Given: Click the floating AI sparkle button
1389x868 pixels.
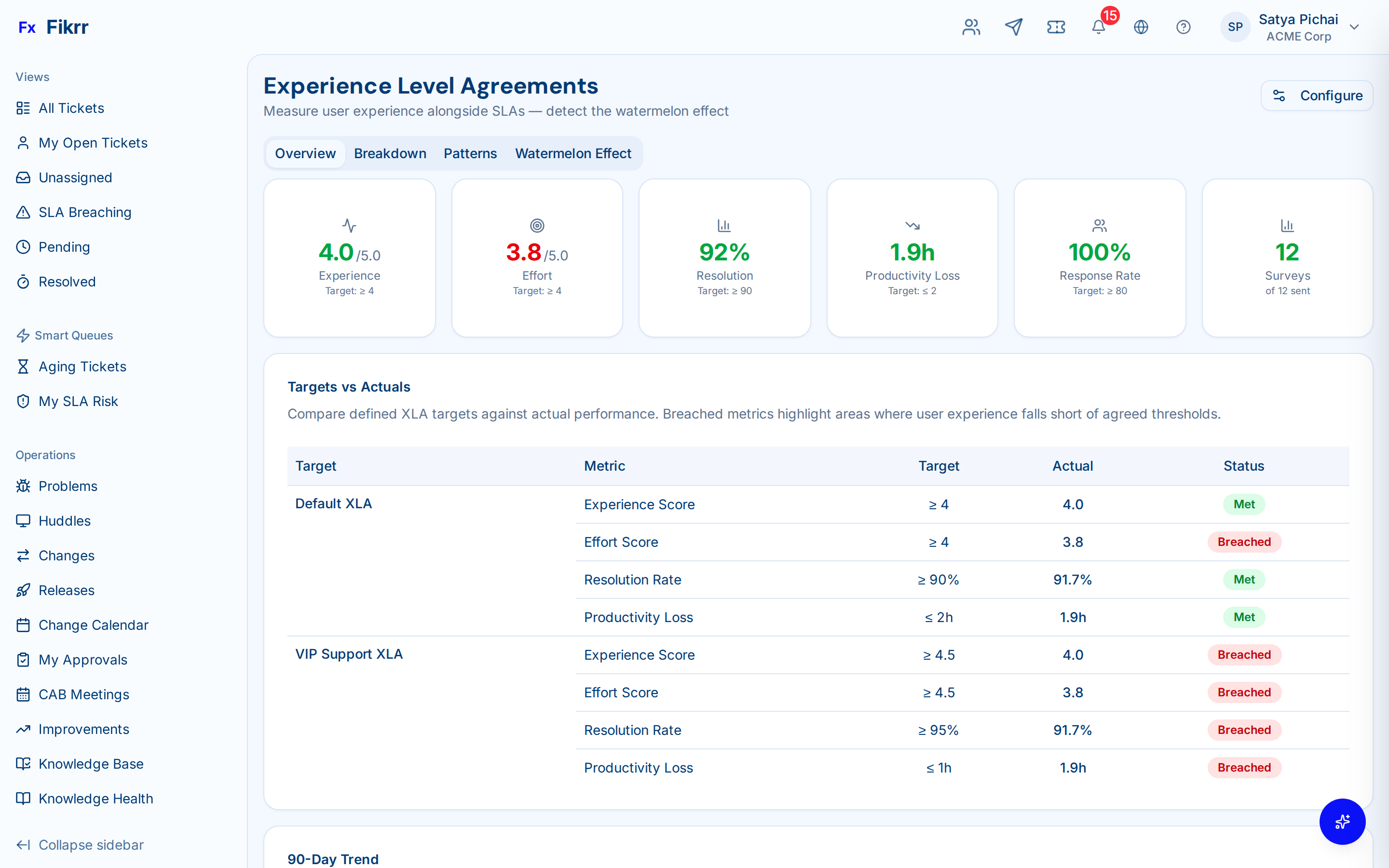Looking at the screenshot, I should (1343, 822).
